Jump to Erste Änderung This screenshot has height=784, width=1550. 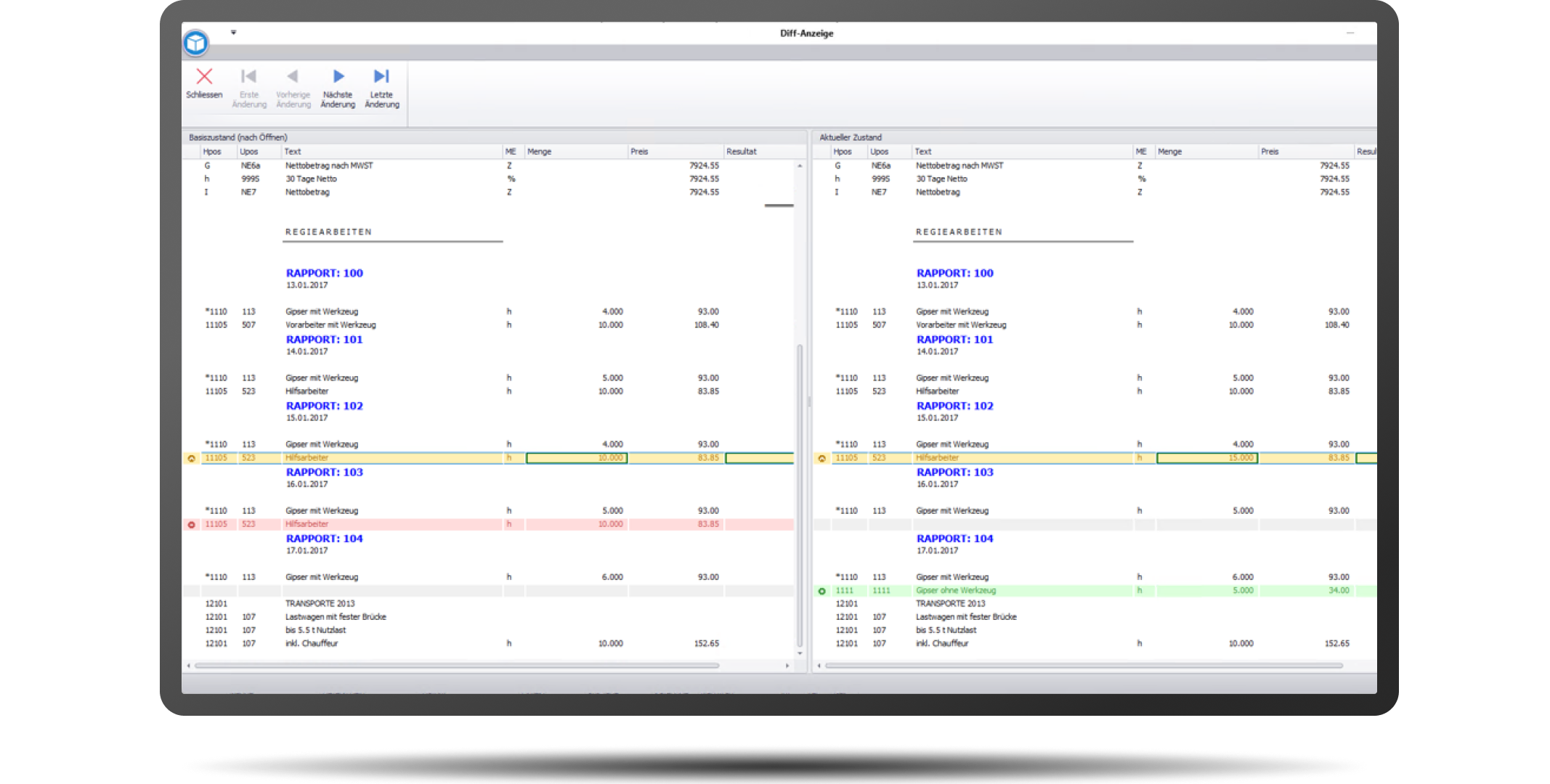pos(248,87)
